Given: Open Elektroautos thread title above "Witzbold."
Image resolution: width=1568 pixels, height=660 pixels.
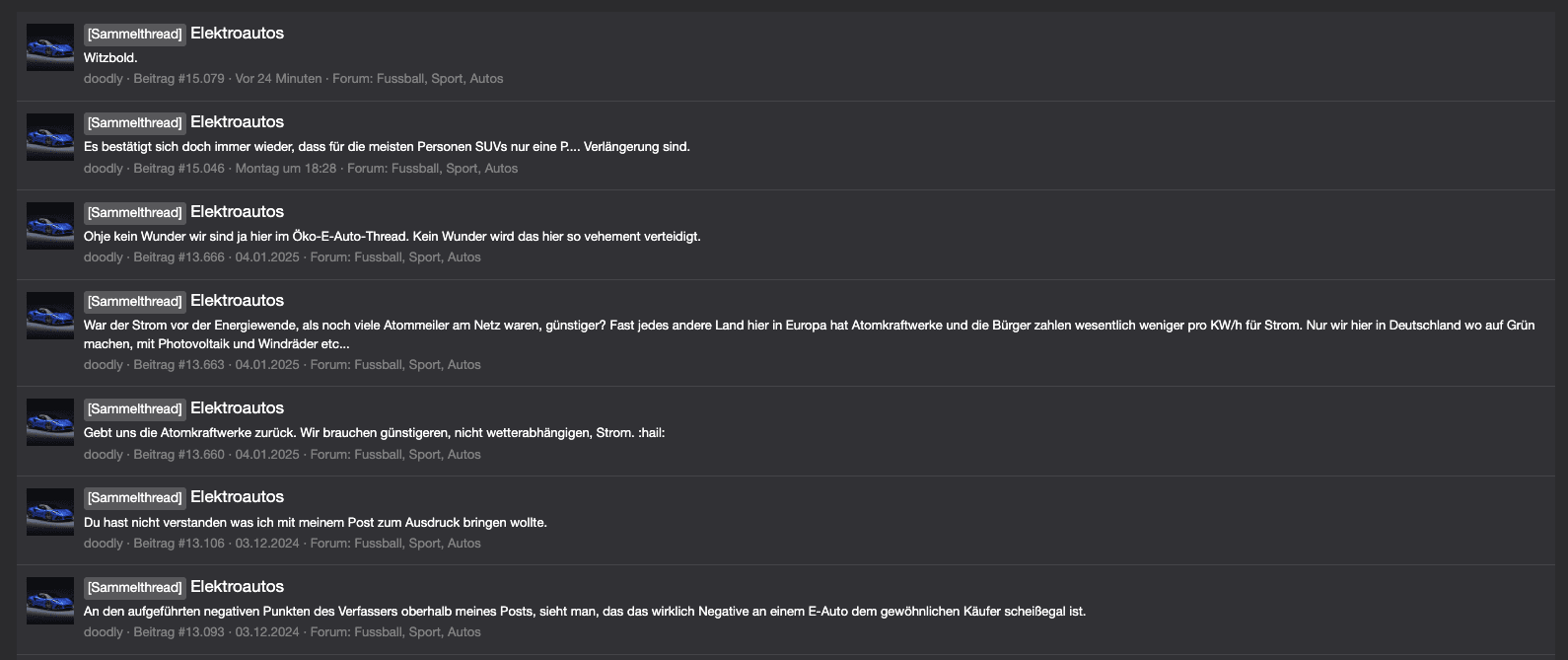Looking at the screenshot, I should (x=237, y=34).
